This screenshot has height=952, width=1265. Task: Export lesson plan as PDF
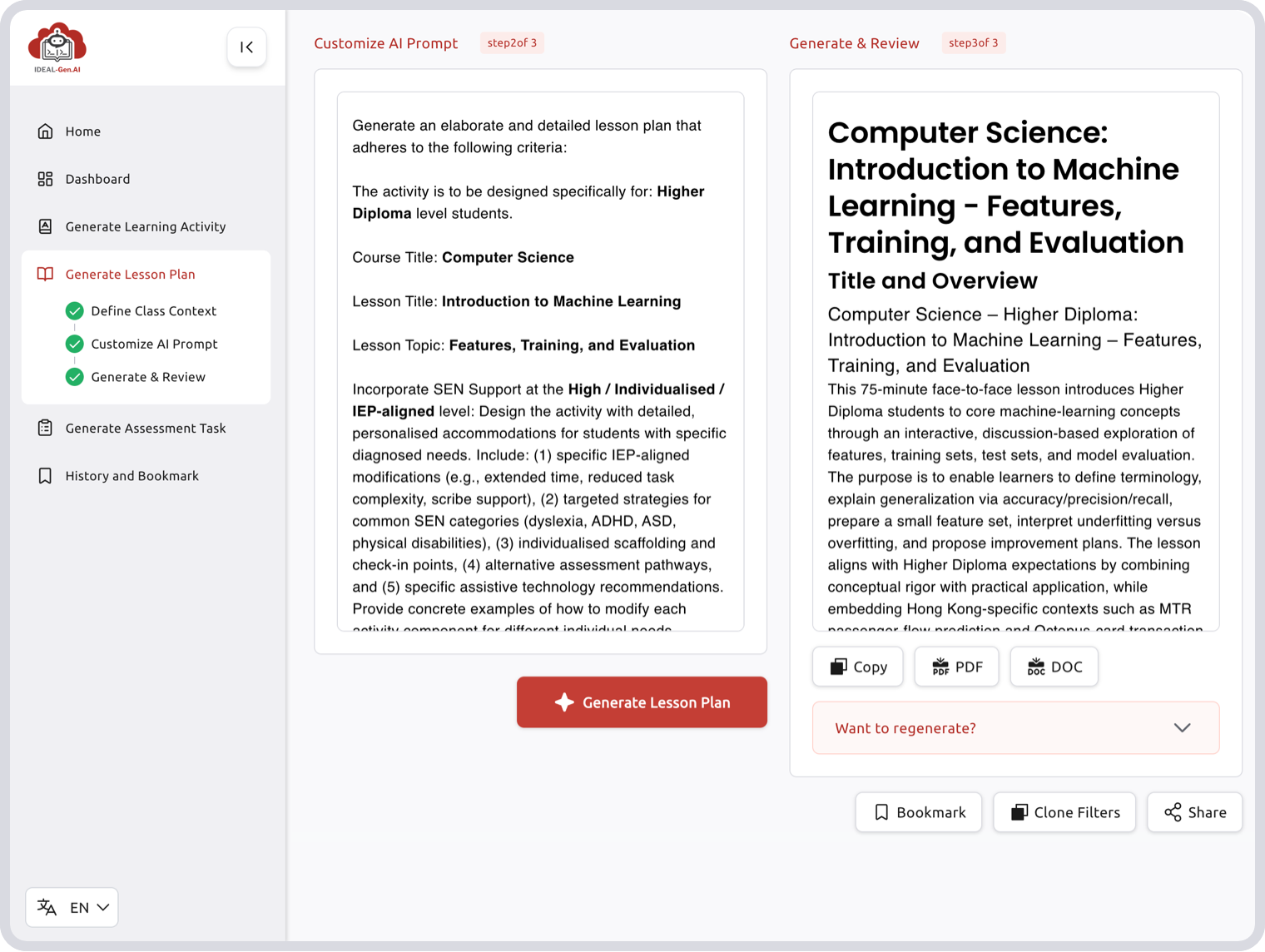[956, 667]
